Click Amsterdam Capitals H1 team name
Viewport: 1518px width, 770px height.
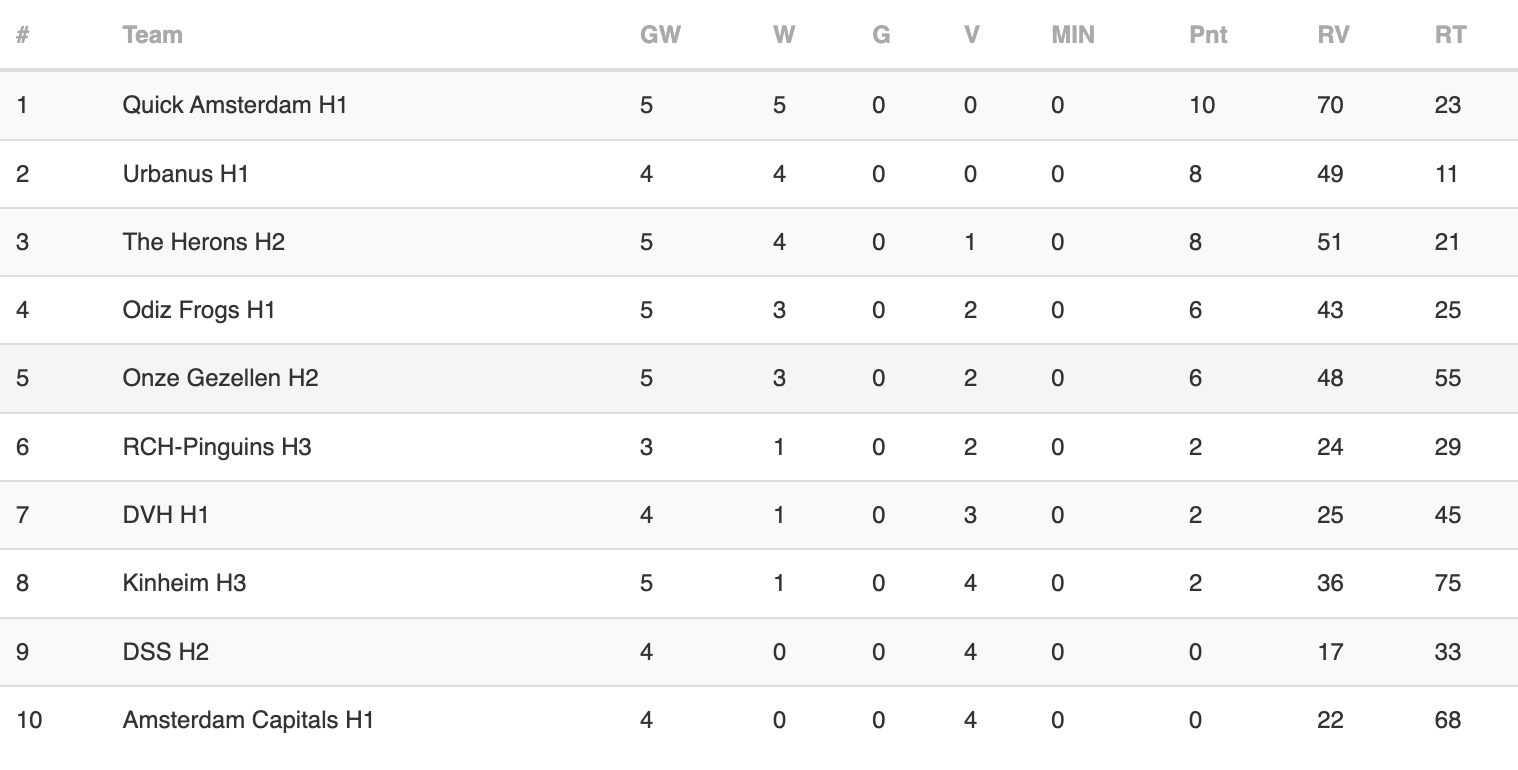(x=248, y=720)
